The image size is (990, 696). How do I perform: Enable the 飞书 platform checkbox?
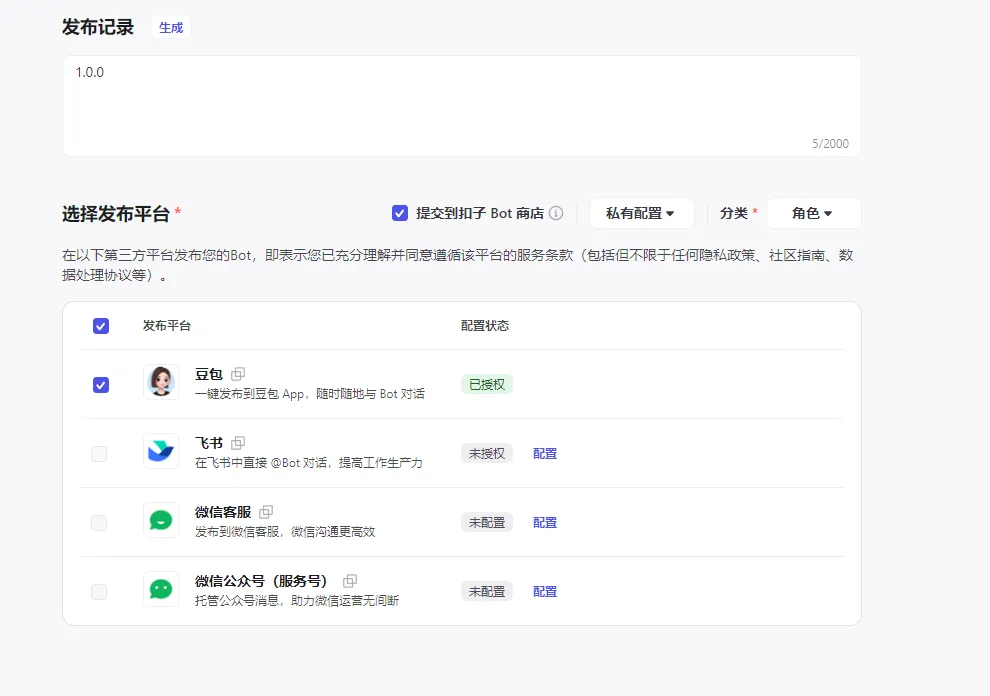(100, 452)
